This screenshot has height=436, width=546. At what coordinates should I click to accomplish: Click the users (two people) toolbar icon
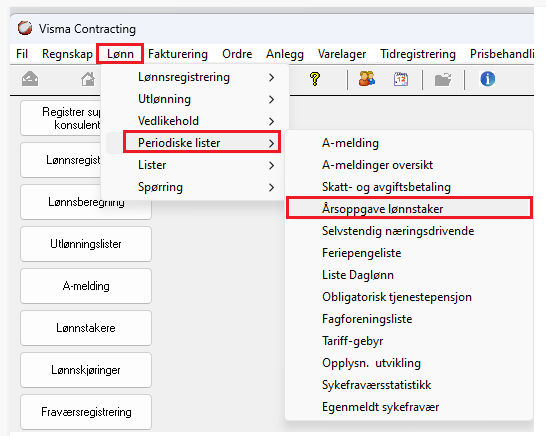(367, 79)
